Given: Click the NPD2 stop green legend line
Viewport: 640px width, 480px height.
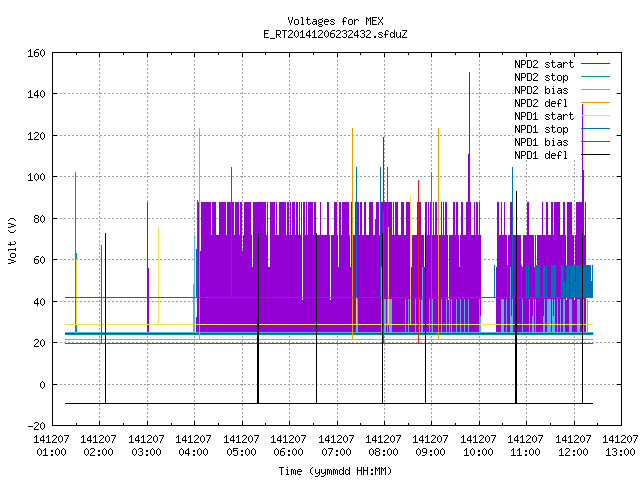Looking at the screenshot, I should pos(595,77).
